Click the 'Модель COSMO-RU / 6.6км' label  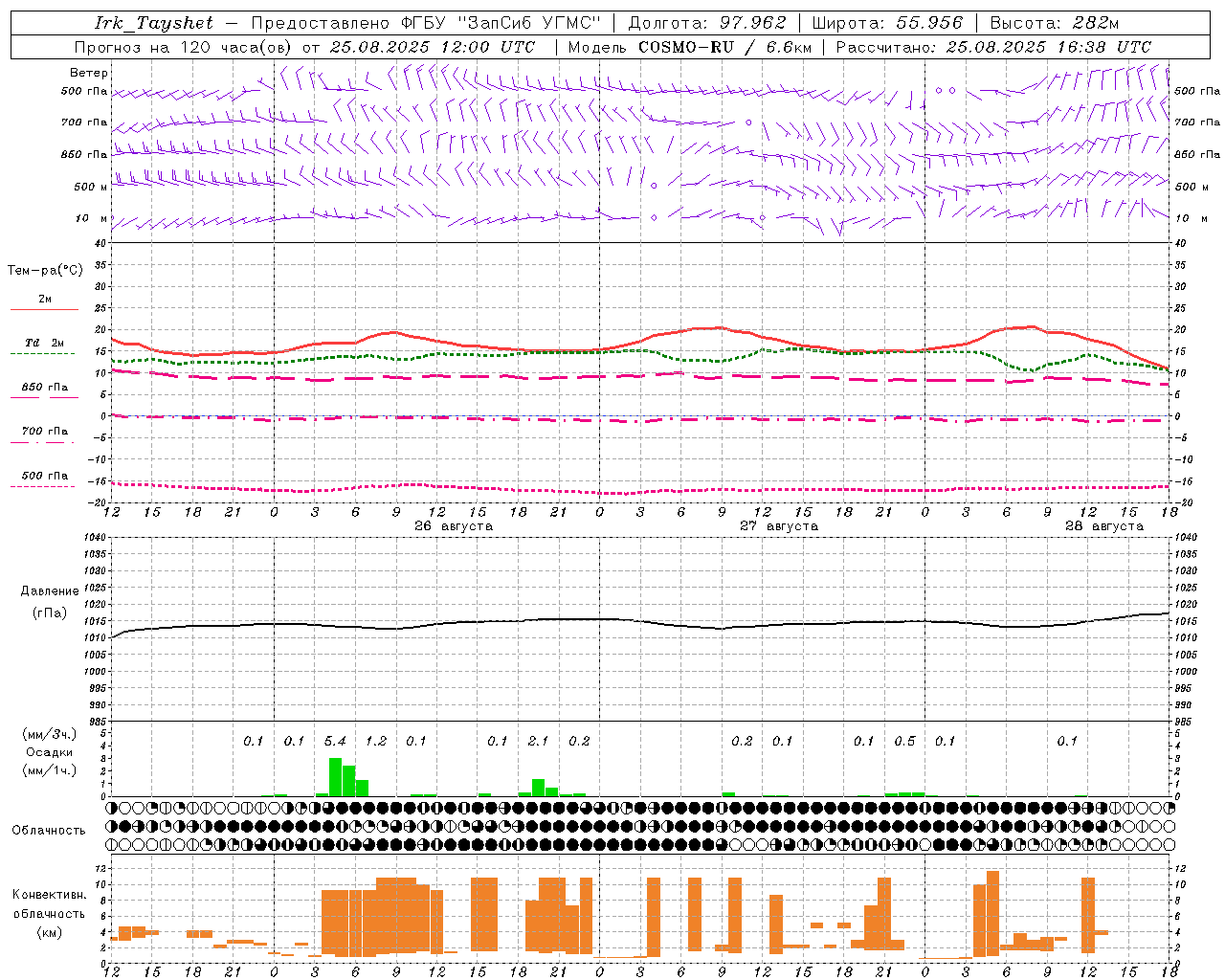click(690, 47)
